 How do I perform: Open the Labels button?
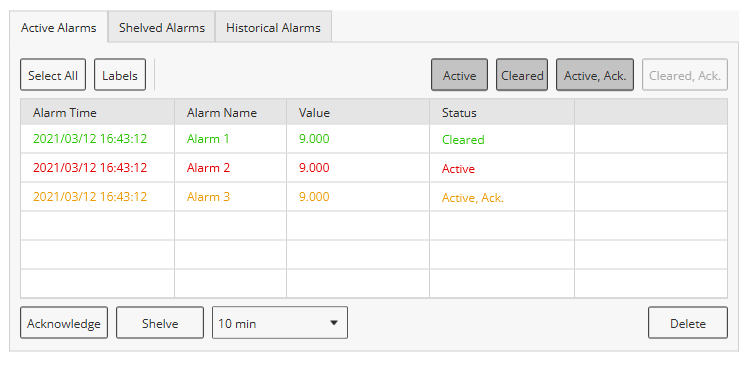point(120,75)
